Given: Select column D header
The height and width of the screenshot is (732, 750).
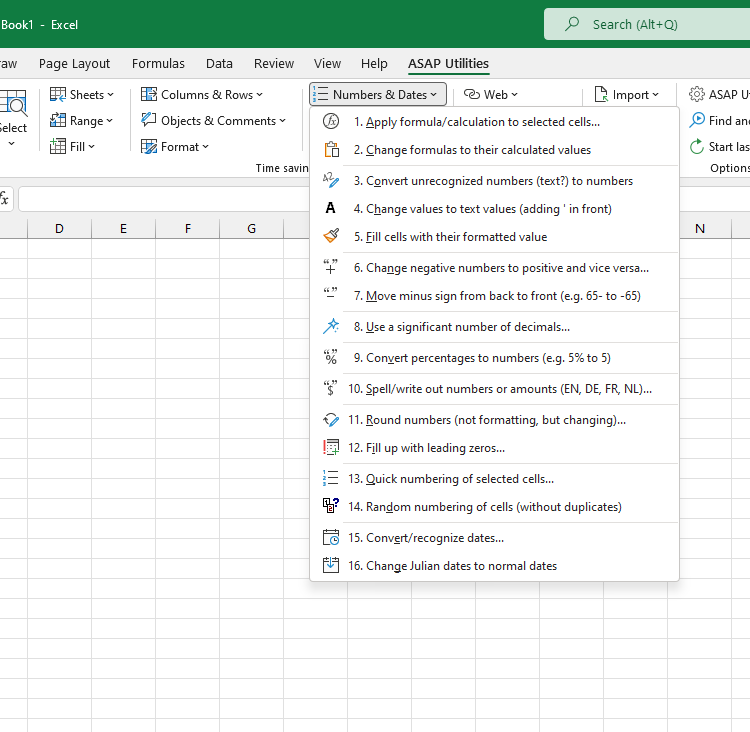Looking at the screenshot, I should coord(59,228).
